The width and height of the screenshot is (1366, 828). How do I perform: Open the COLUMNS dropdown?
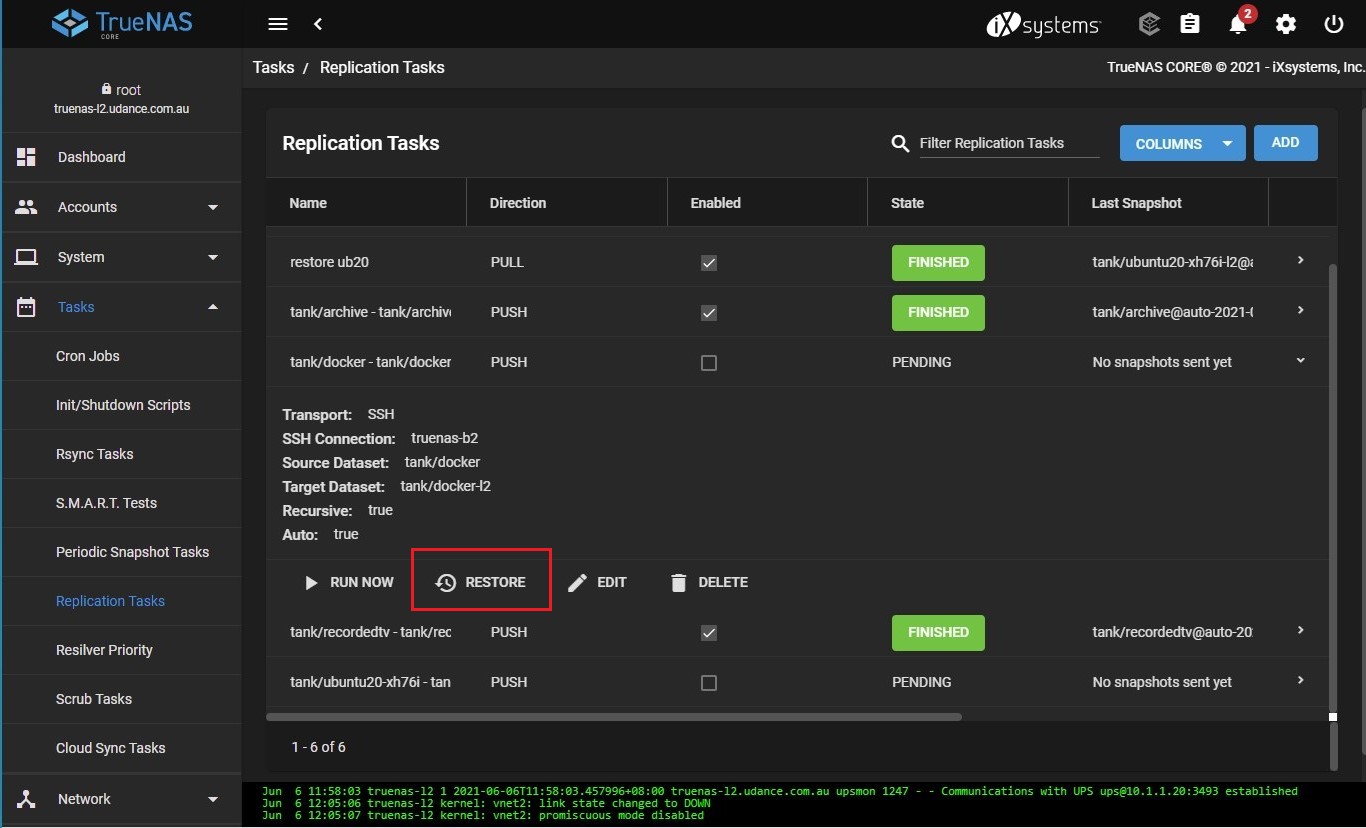coord(1182,143)
